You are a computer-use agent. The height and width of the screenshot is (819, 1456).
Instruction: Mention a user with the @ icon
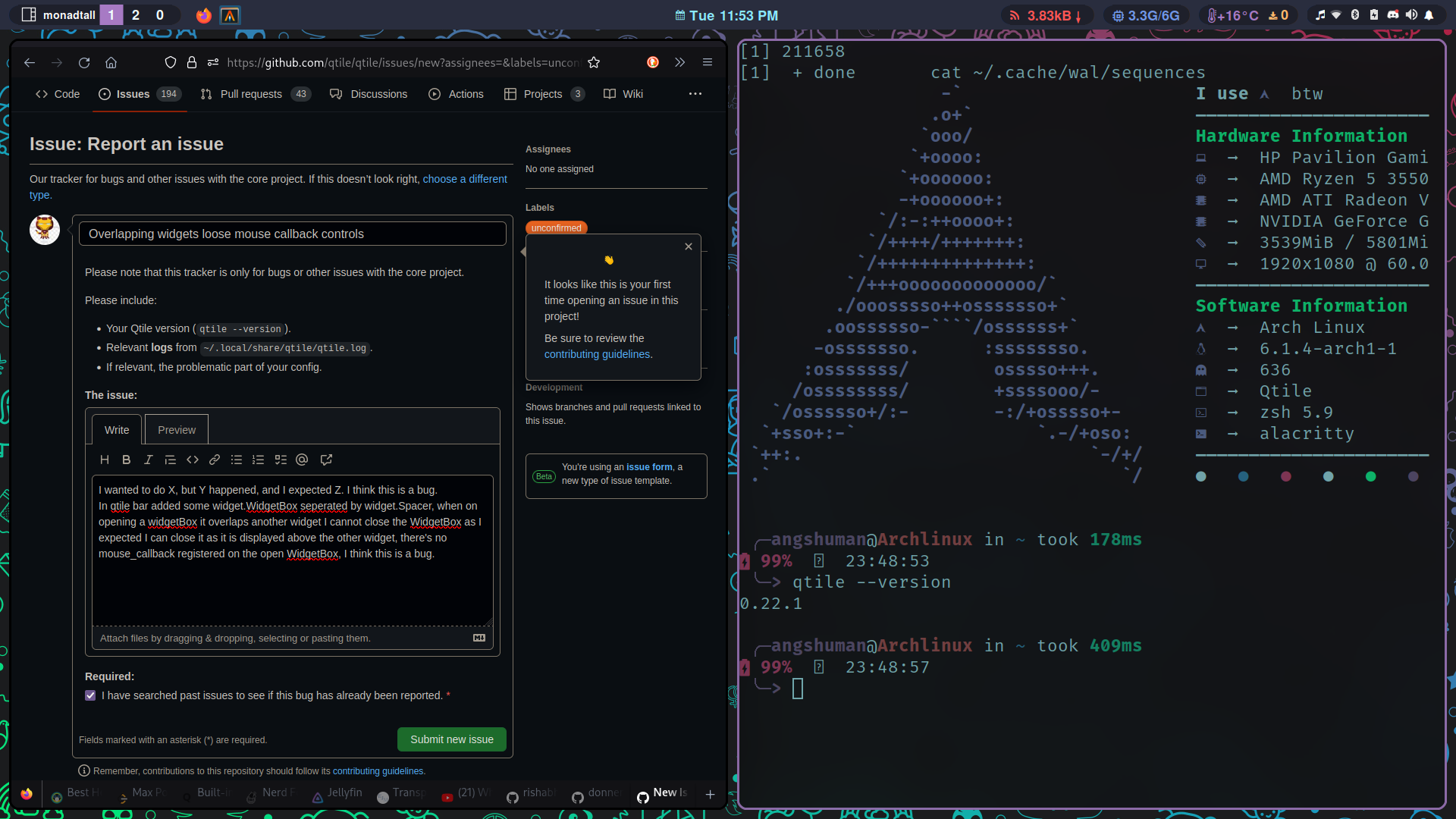click(x=301, y=460)
